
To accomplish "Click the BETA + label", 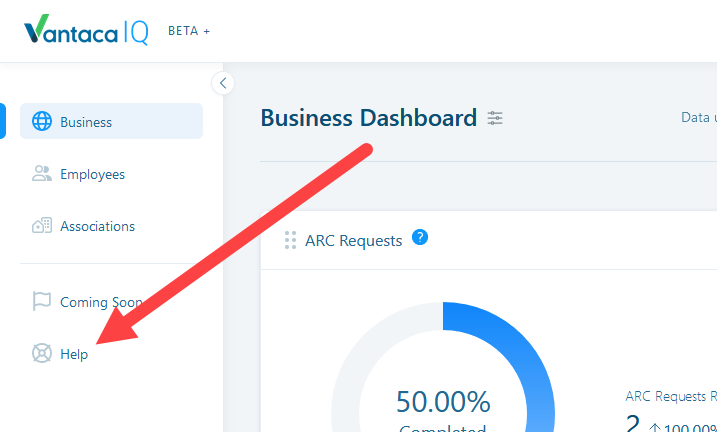I will tap(189, 31).
